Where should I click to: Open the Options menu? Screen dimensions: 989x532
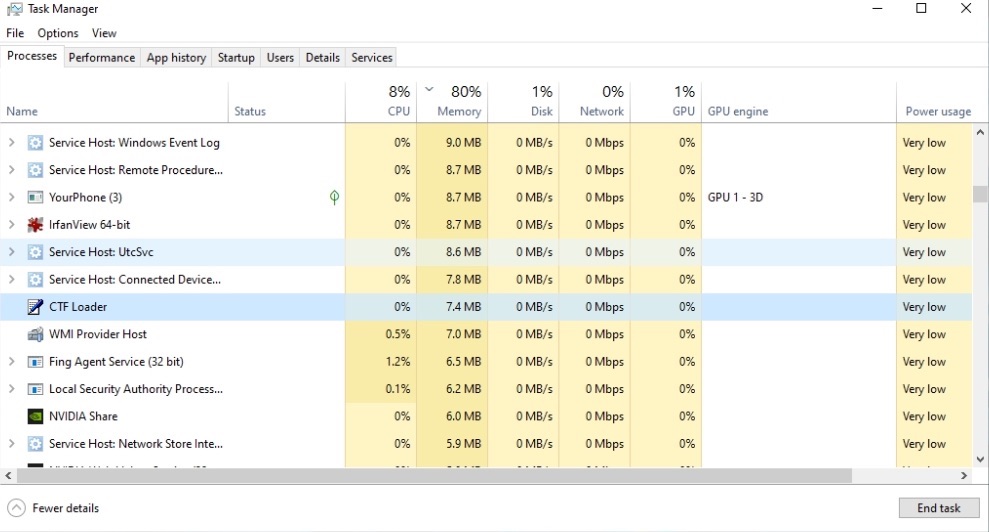pos(58,33)
